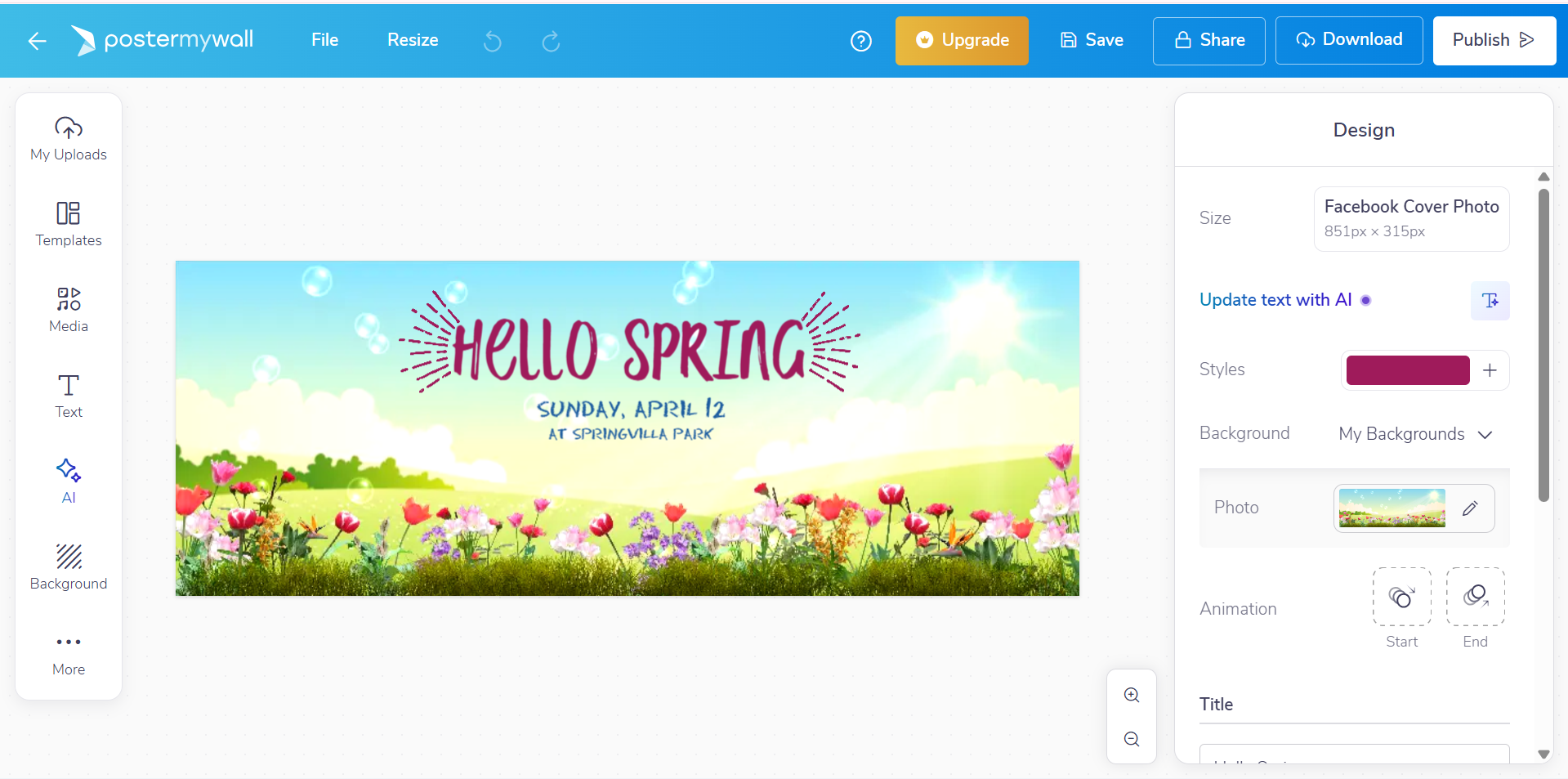The height and width of the screenshot is (779, 1568).
Task: Click the help question mark icon
Action: [x=860, y=41]
